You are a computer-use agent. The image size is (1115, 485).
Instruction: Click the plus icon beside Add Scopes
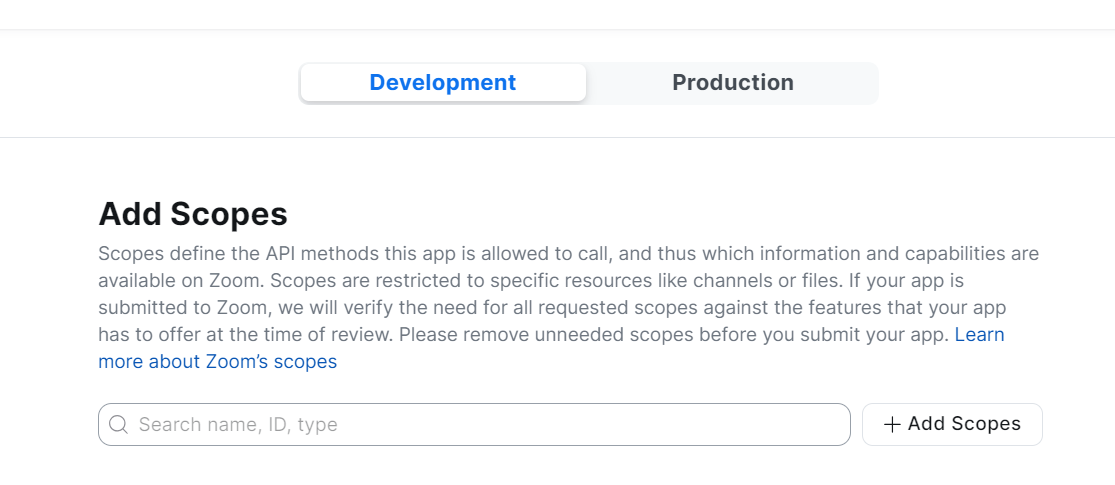click(892, 425)
